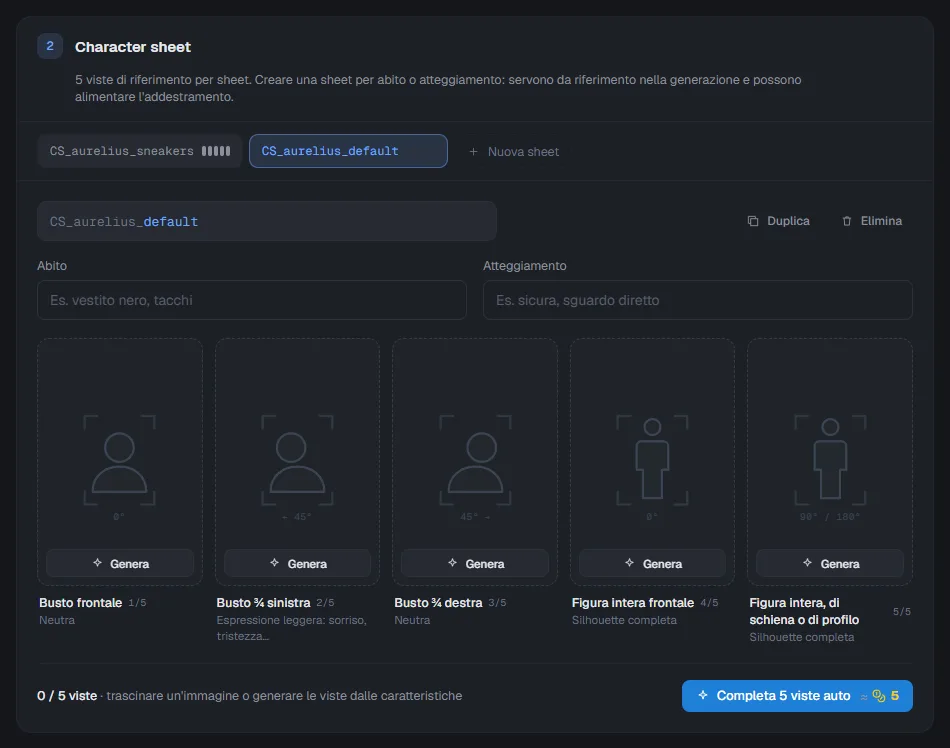Switch to the CS_aurelius_sneakers tab
950x748 pixels.
tap(139, 151)
